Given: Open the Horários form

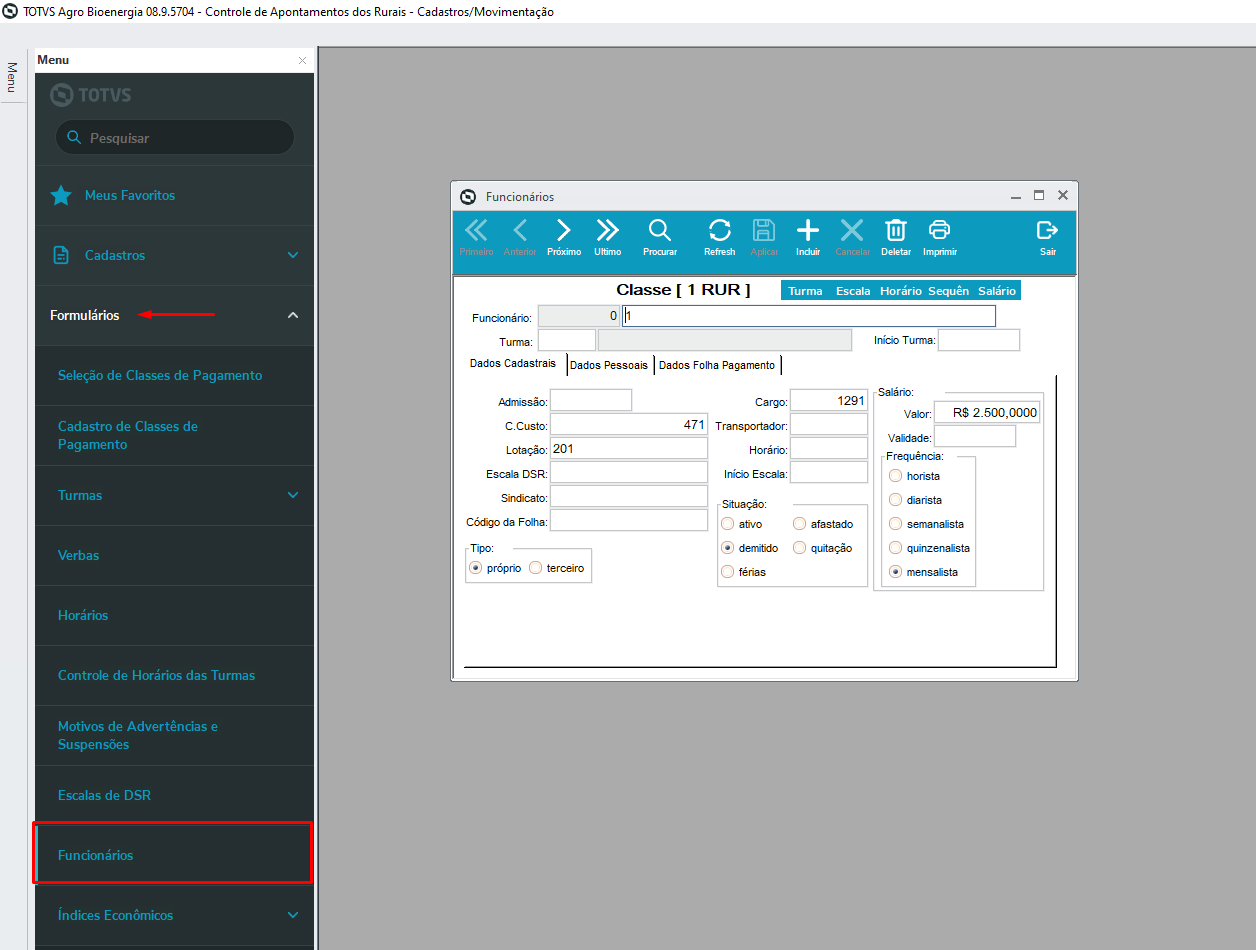Looking at the screenshot, I should click(x=174, y=615).
